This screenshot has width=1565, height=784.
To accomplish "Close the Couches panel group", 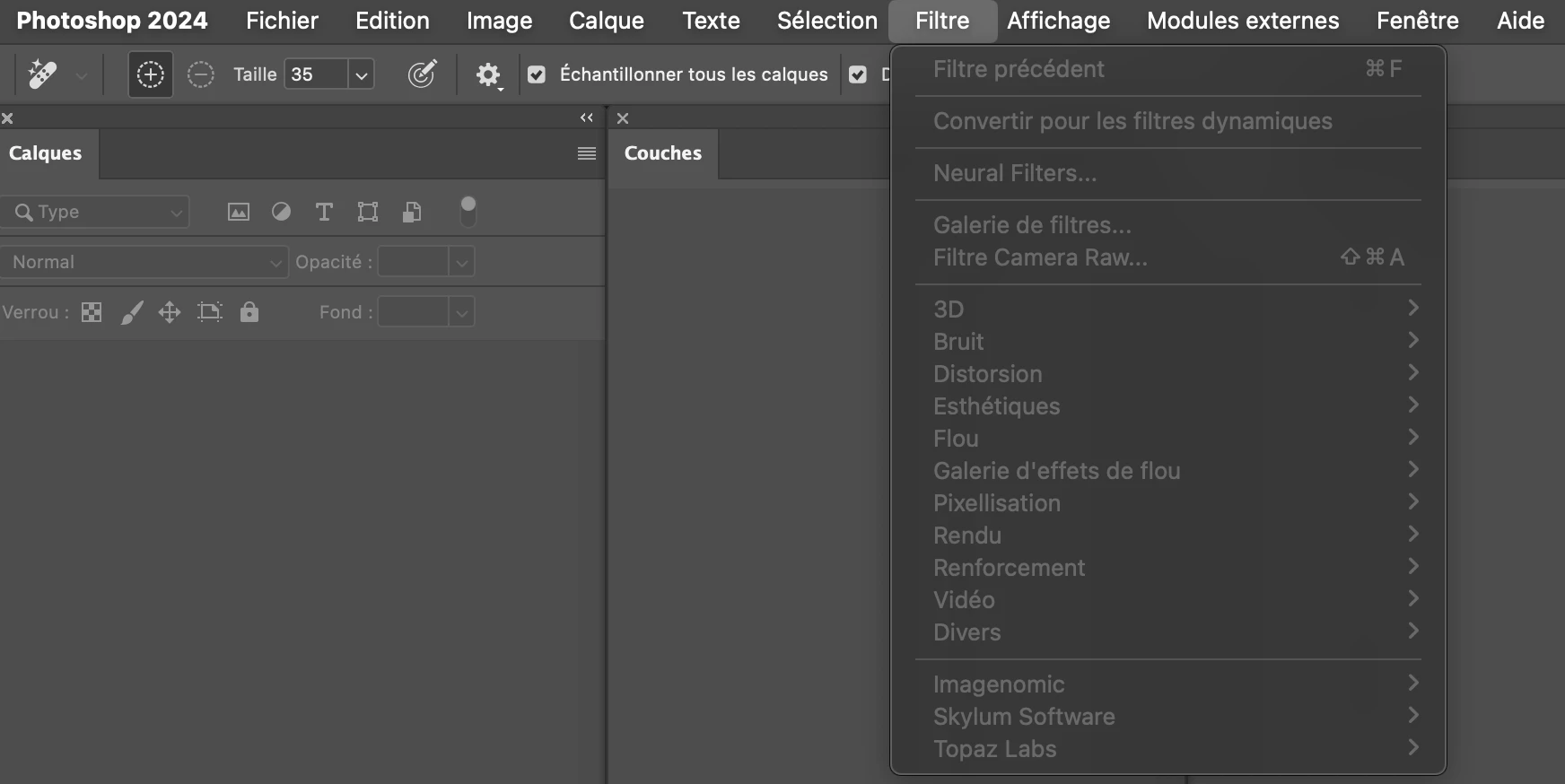I will pyautogui.click(x=623, y=118).
